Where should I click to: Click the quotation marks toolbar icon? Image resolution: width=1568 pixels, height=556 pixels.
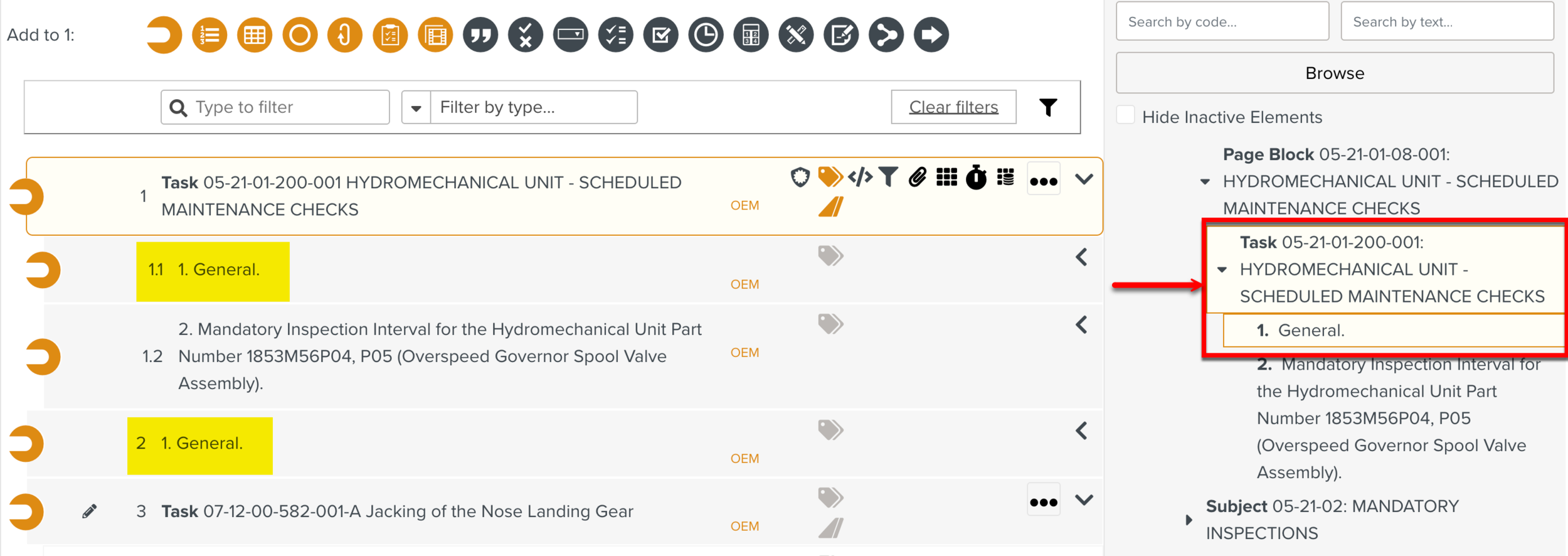480,35
